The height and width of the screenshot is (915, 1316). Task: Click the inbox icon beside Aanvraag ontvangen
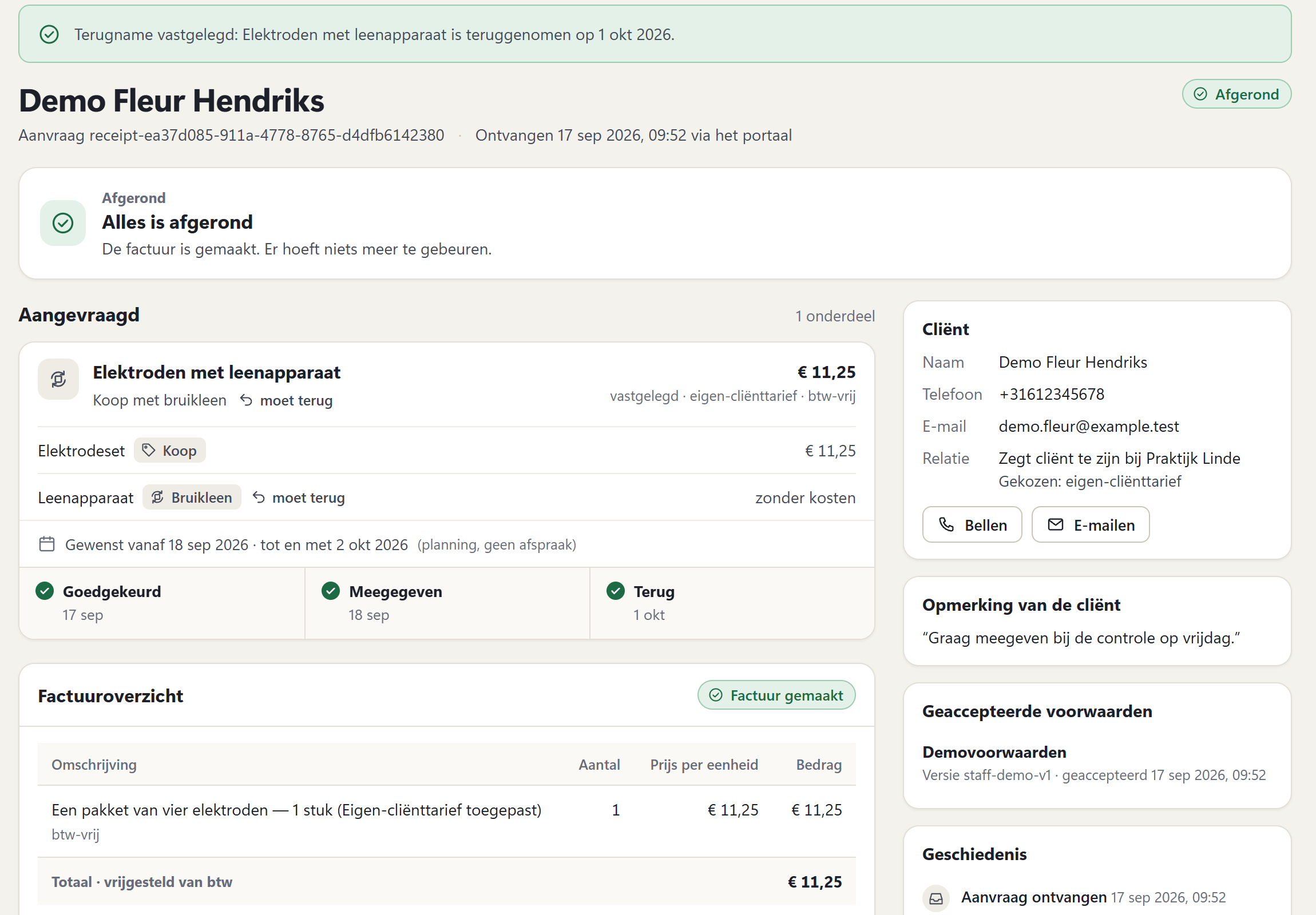936,898
